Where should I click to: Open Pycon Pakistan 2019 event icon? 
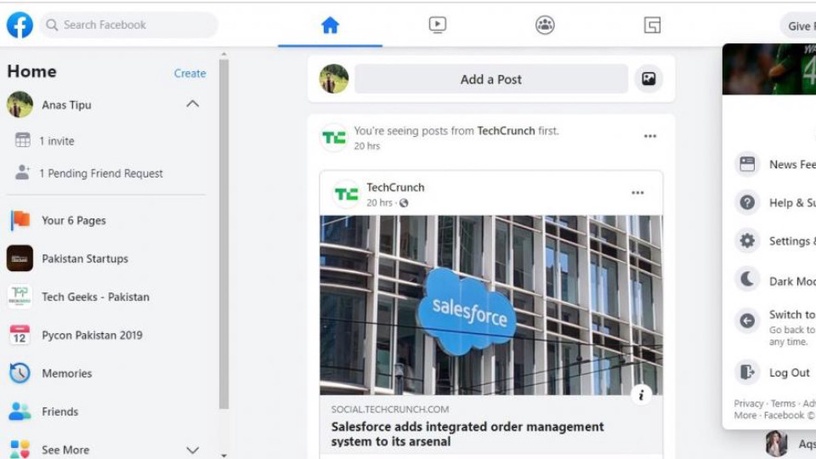[20, 335]
